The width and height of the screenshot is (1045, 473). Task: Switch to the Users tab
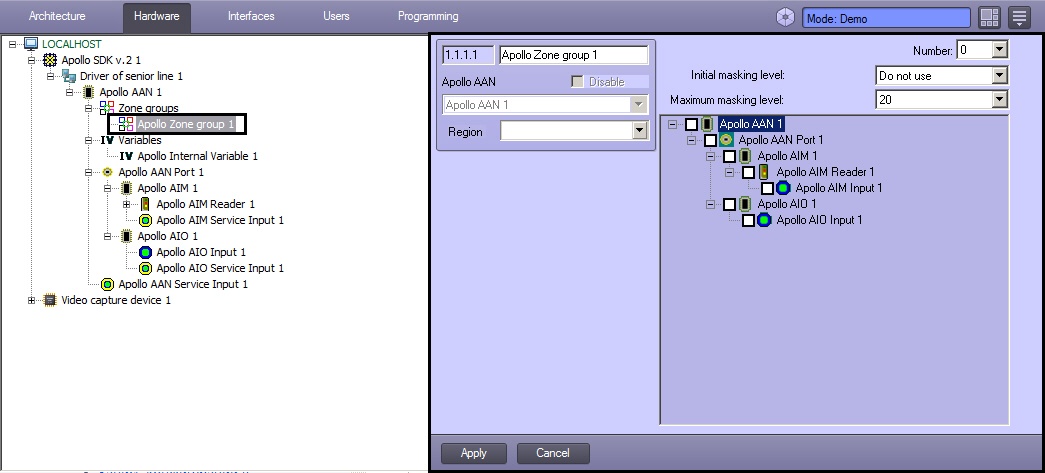pyautogui.click(x=336, y=15)
